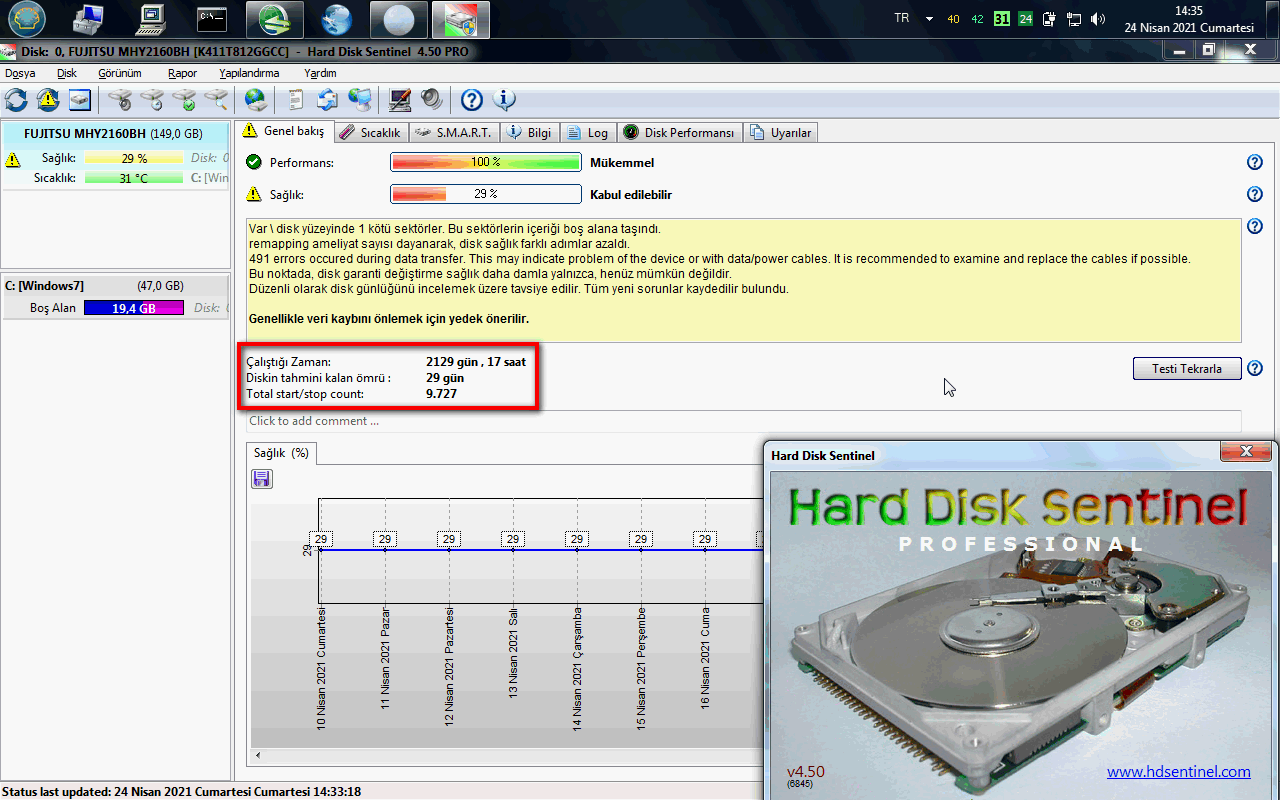Click the disk test icon with clock
1280x800 pixels.
tap(152, 100)
